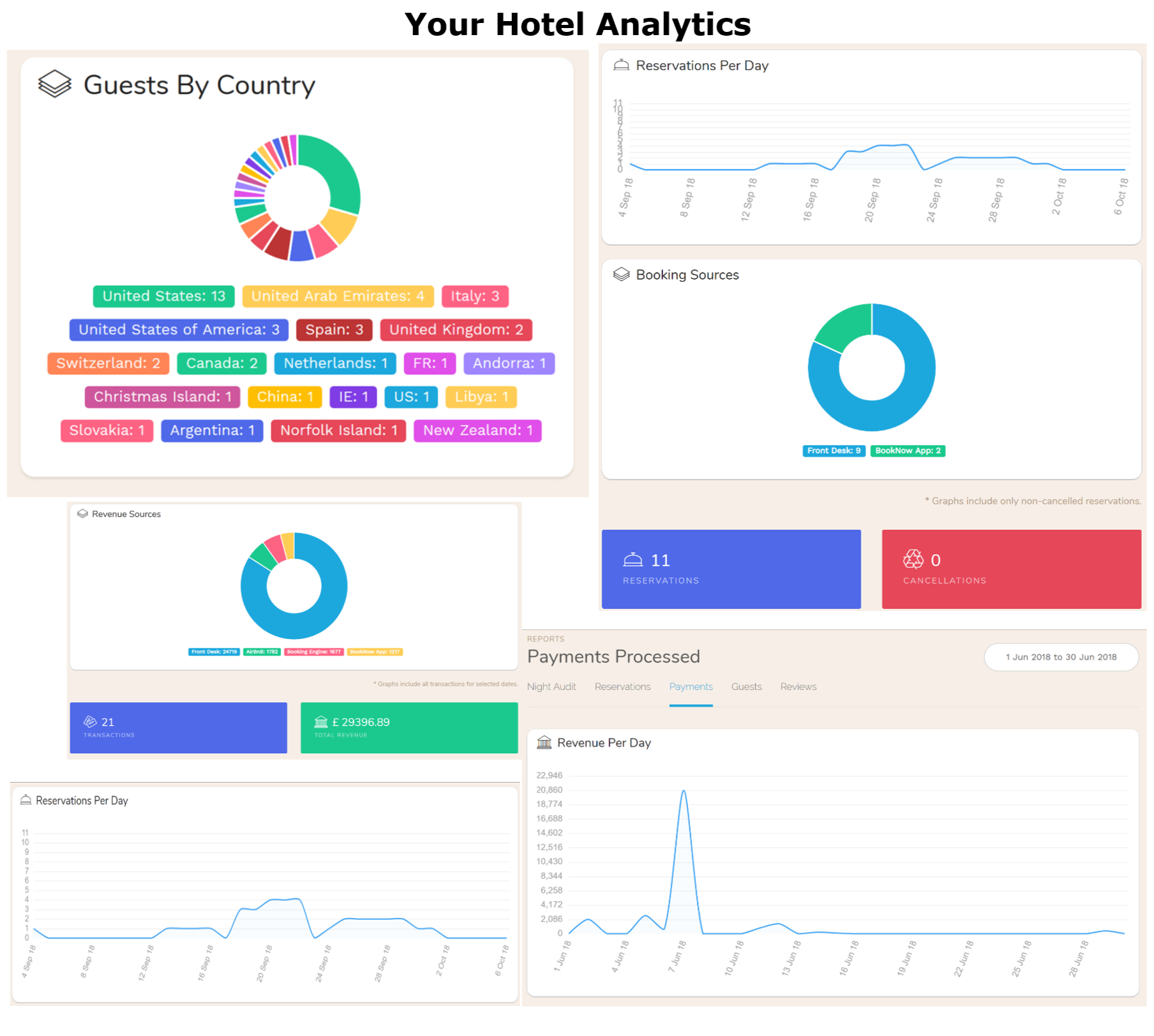Toggle the BookNow App legend in Booking Sources

point(907,451)
